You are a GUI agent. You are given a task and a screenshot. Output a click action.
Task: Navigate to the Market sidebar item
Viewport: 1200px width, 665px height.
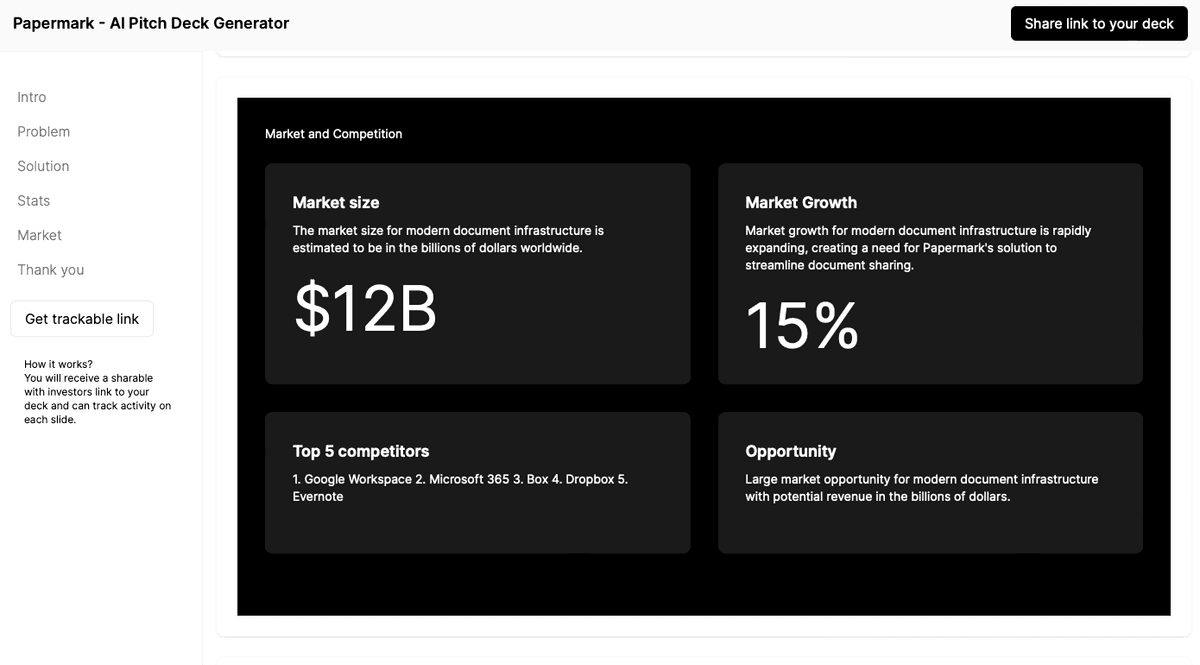pos(40,235)
